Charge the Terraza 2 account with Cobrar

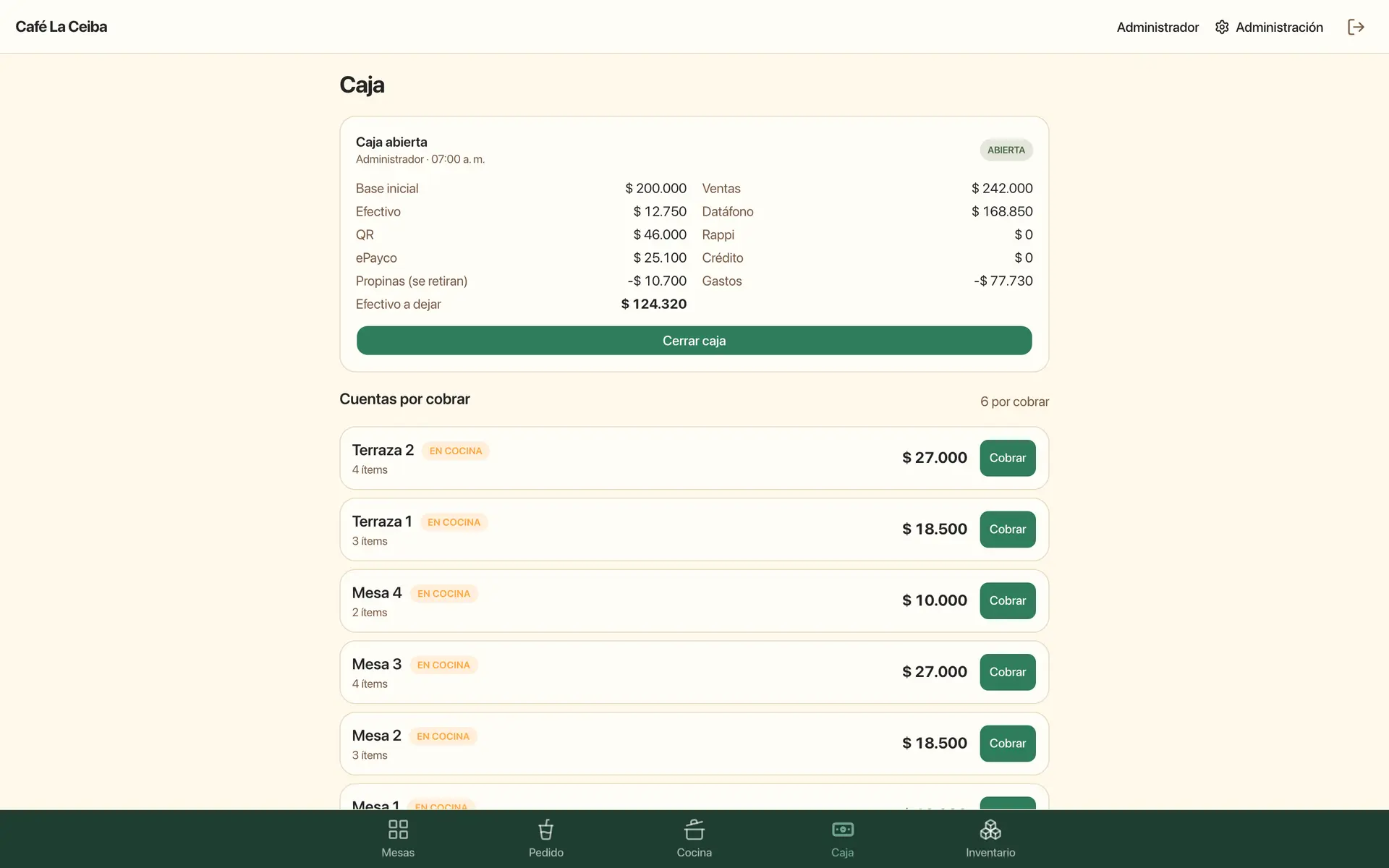(1008, 458)
